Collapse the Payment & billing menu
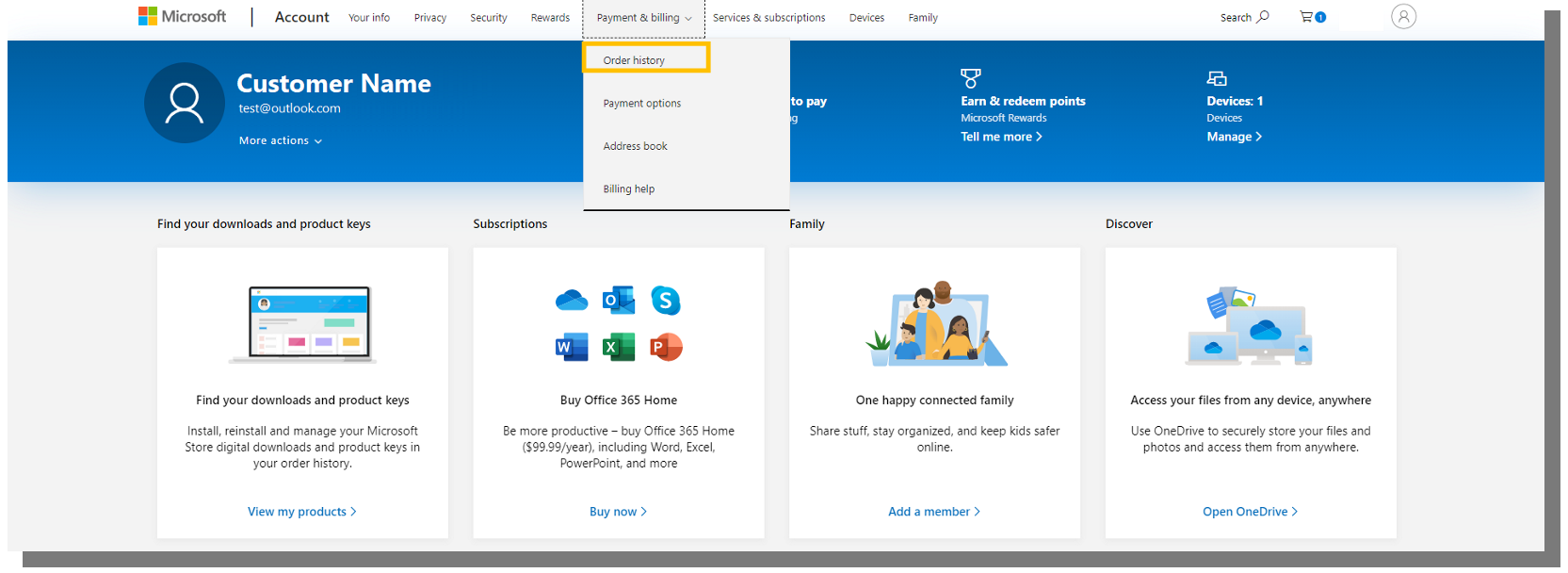Screen dimensions: 1568x573 [644, 18]
